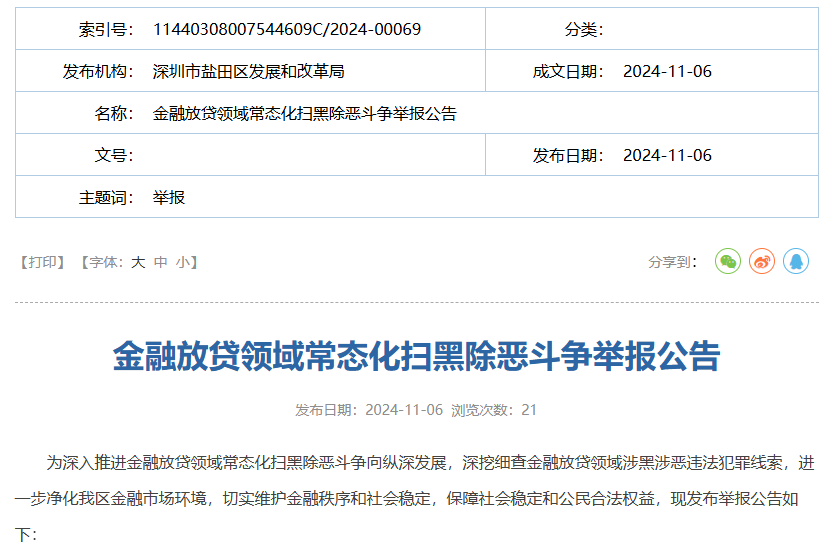Click the 文号 label
833x555 pixels.
114,155
